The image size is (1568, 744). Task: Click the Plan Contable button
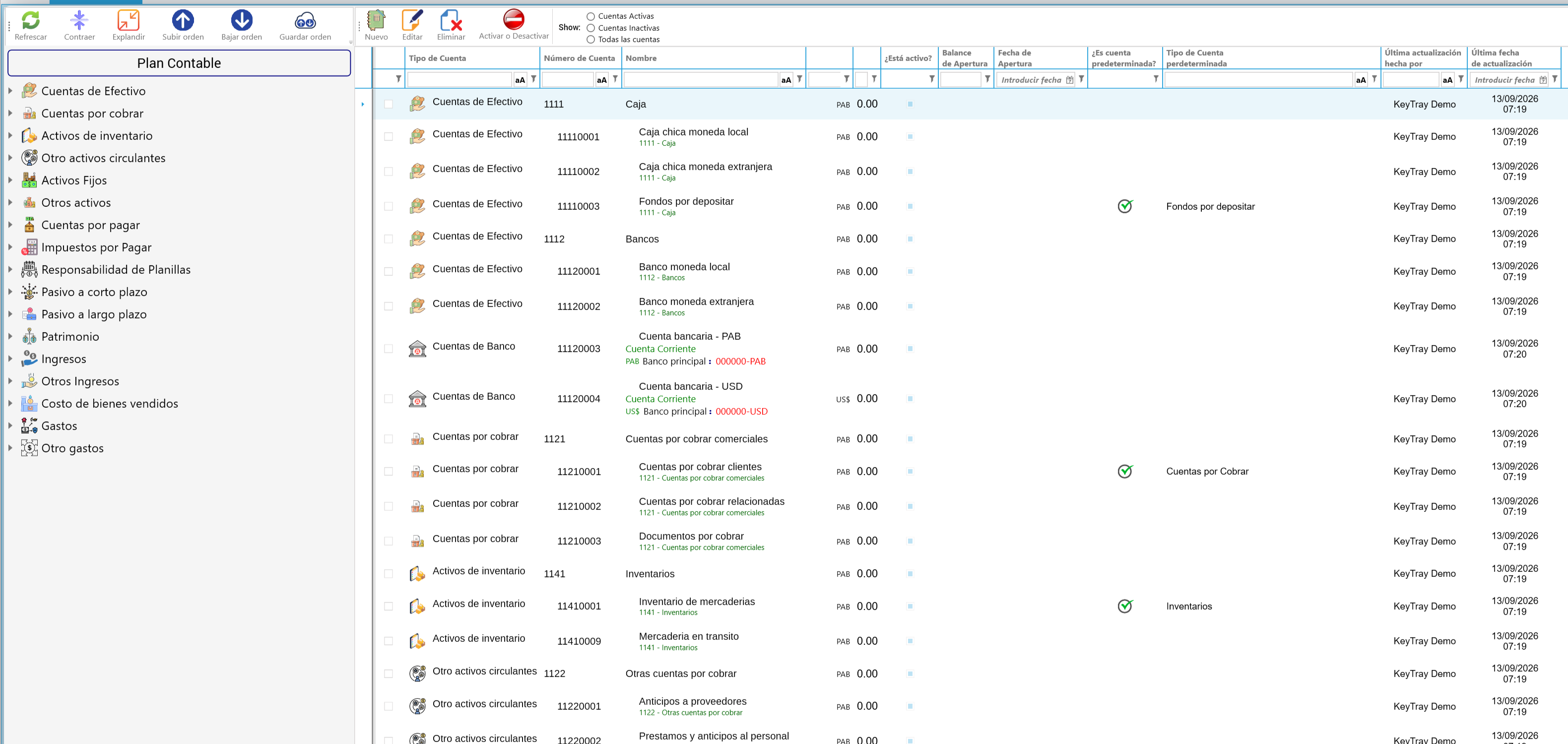pyautogui.click(x=179, y=63)
